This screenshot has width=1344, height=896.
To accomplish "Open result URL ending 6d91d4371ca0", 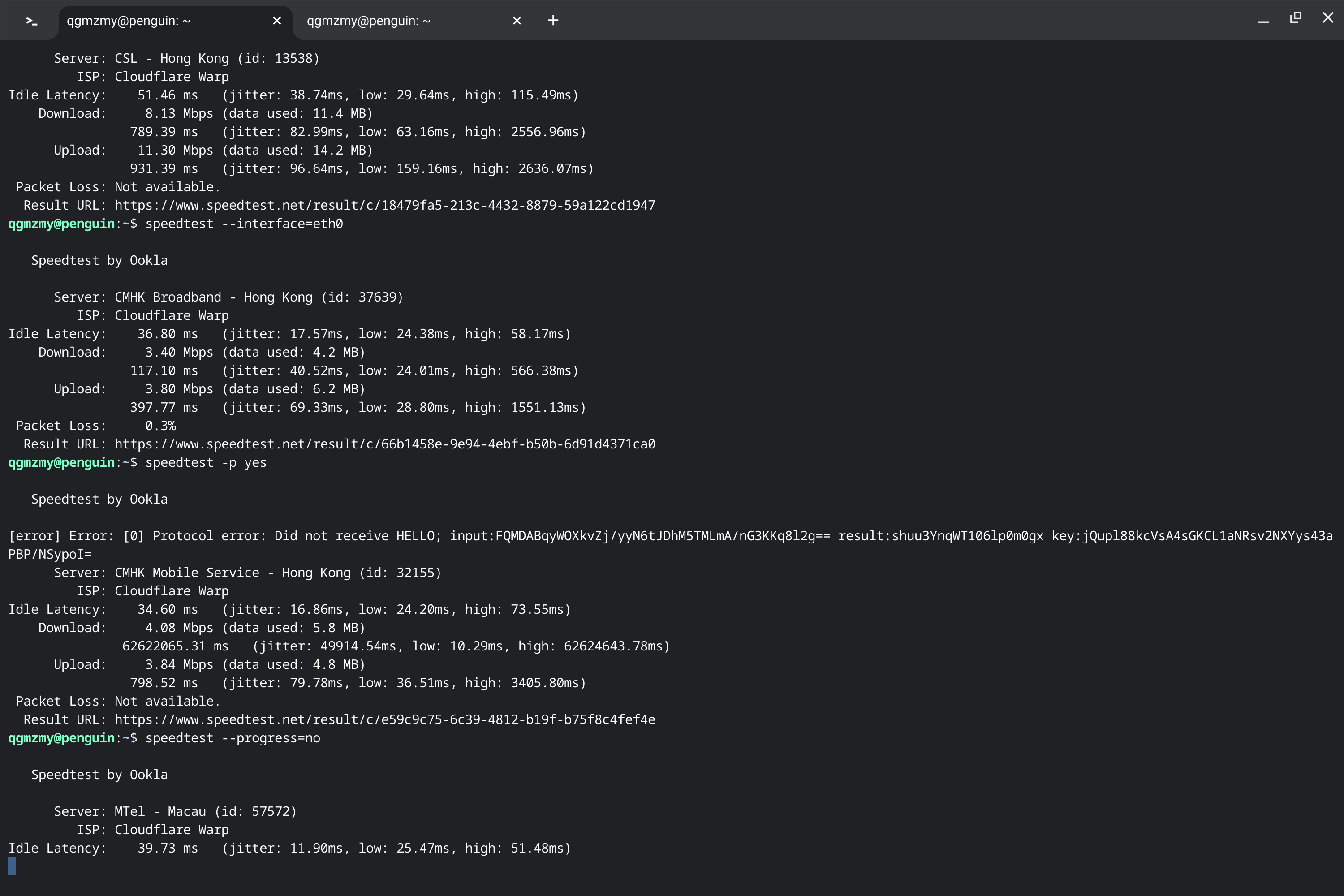I will point(384,444).
